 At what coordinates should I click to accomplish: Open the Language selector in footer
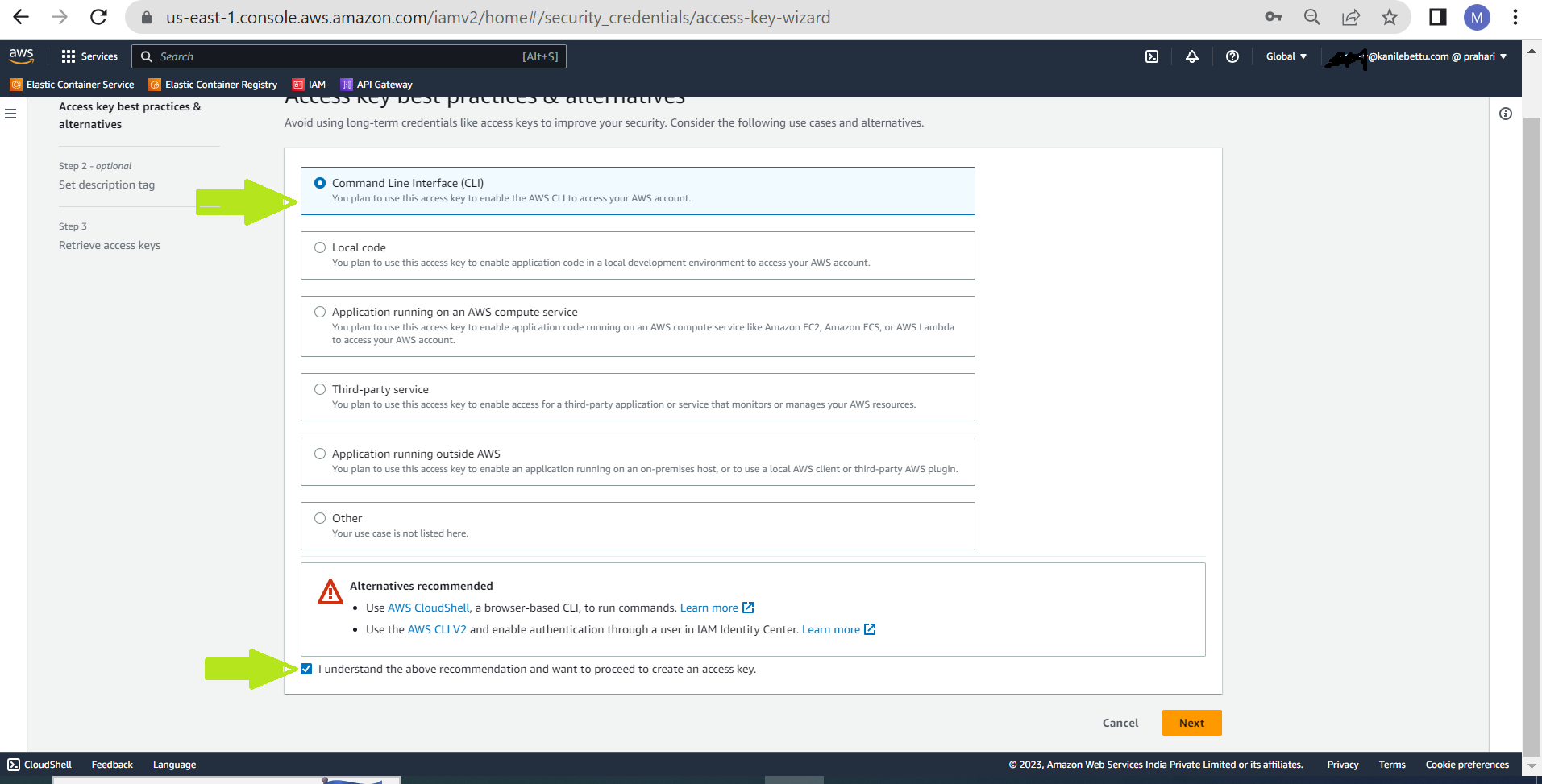174,765
